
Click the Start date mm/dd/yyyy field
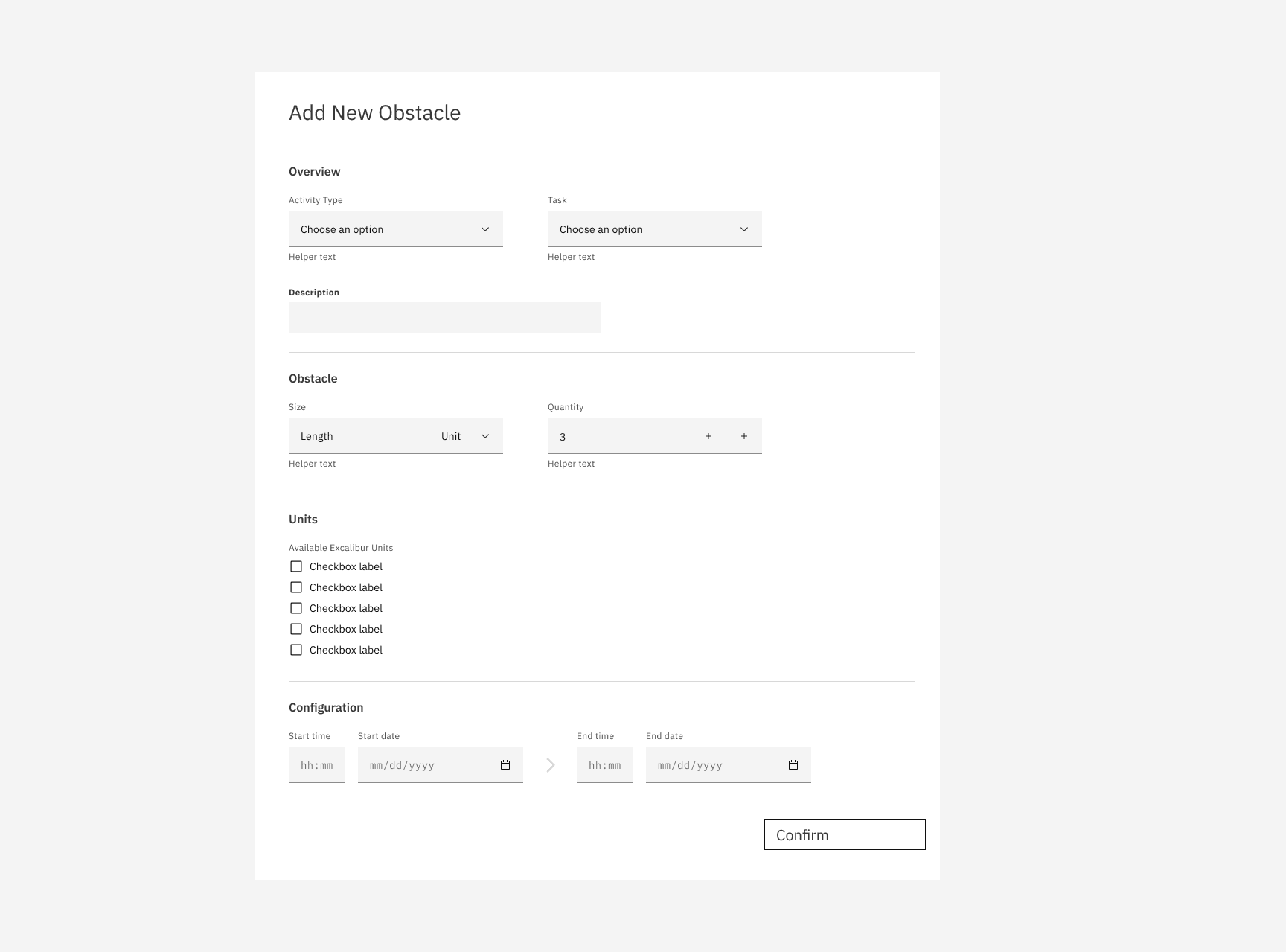coord(441,765)
